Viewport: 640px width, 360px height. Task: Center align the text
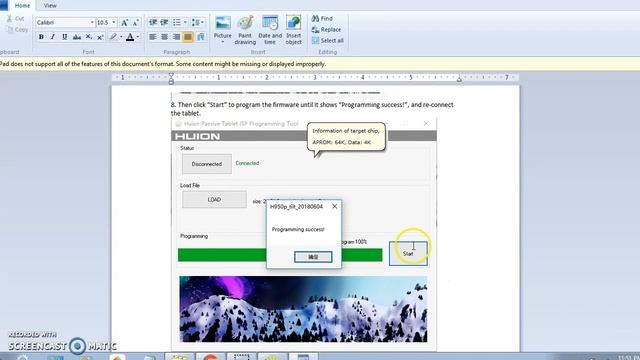pos(164,37)
